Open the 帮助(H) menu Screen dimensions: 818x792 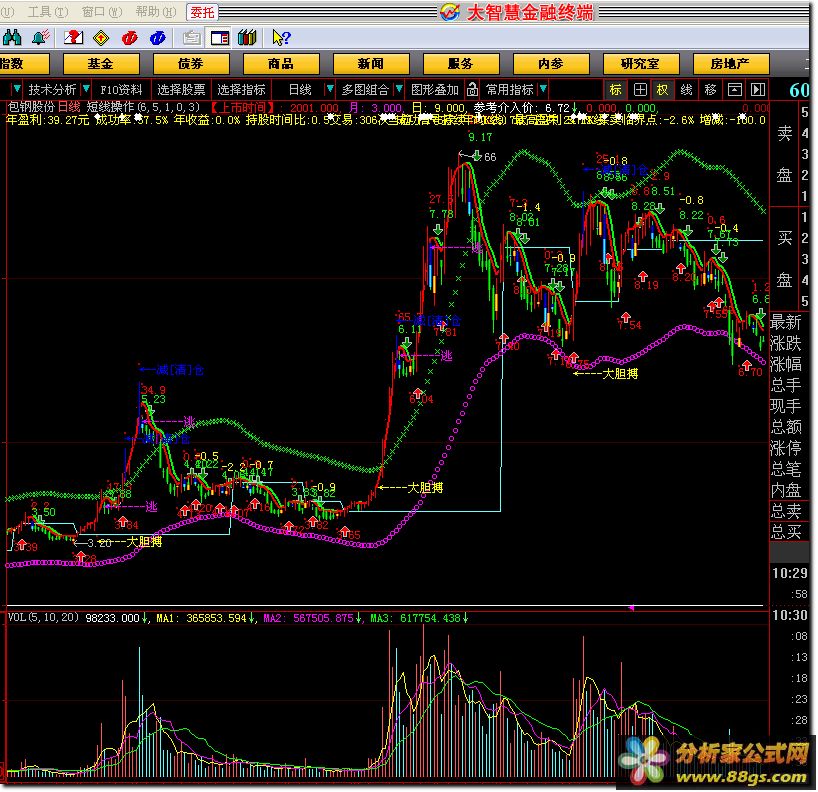(x=155, y=11)
